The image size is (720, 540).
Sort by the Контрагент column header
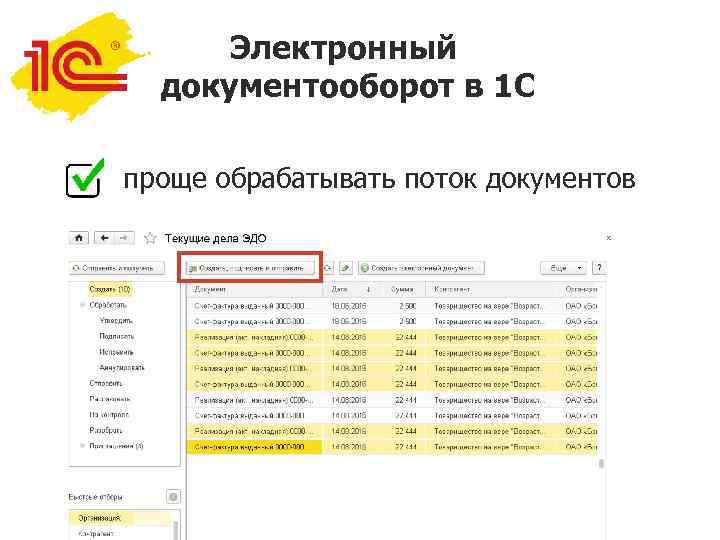(493, 289)
